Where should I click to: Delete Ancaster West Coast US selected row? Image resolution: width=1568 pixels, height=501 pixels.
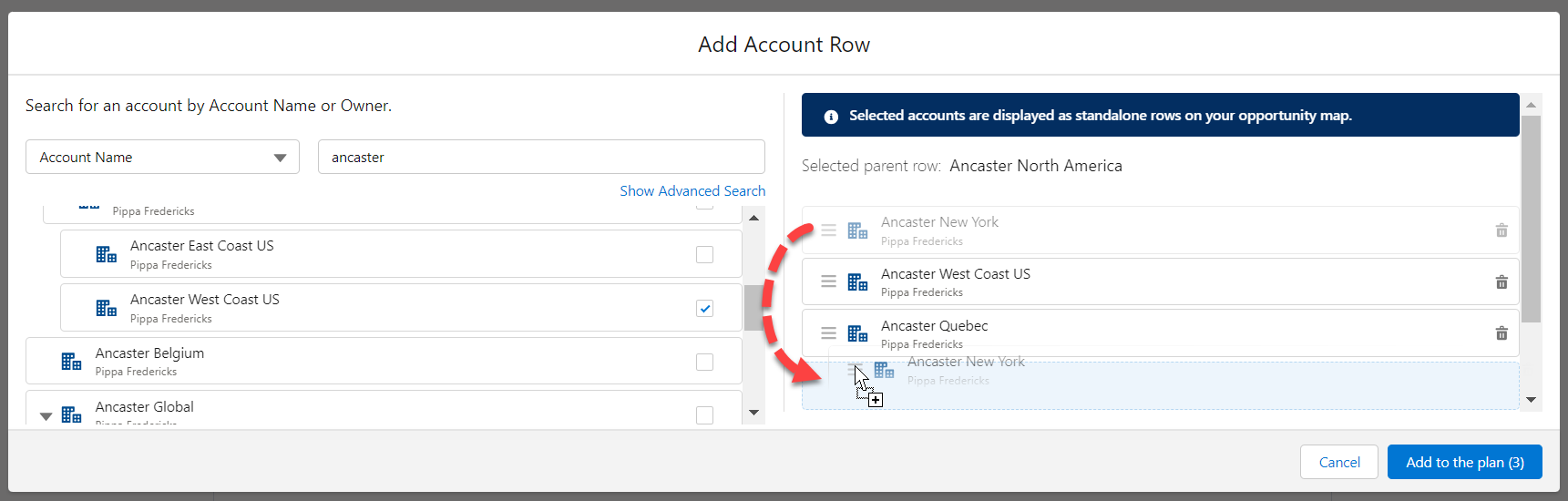[x=1501, y=282]
